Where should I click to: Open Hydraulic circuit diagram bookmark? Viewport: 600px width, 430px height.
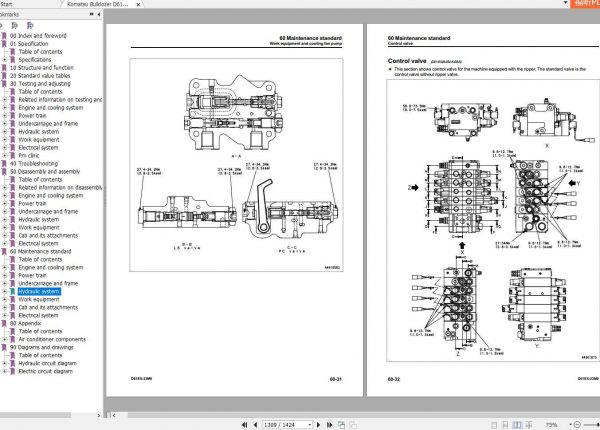tap(48, 363)
